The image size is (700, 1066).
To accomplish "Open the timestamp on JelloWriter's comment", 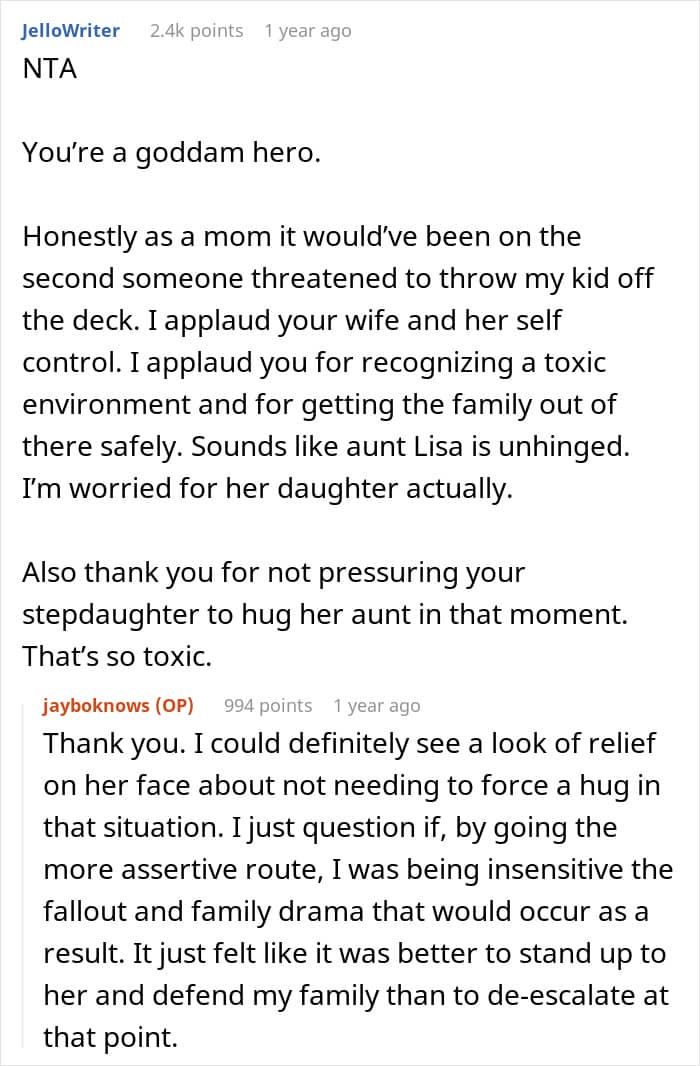I will pos(308,31).
